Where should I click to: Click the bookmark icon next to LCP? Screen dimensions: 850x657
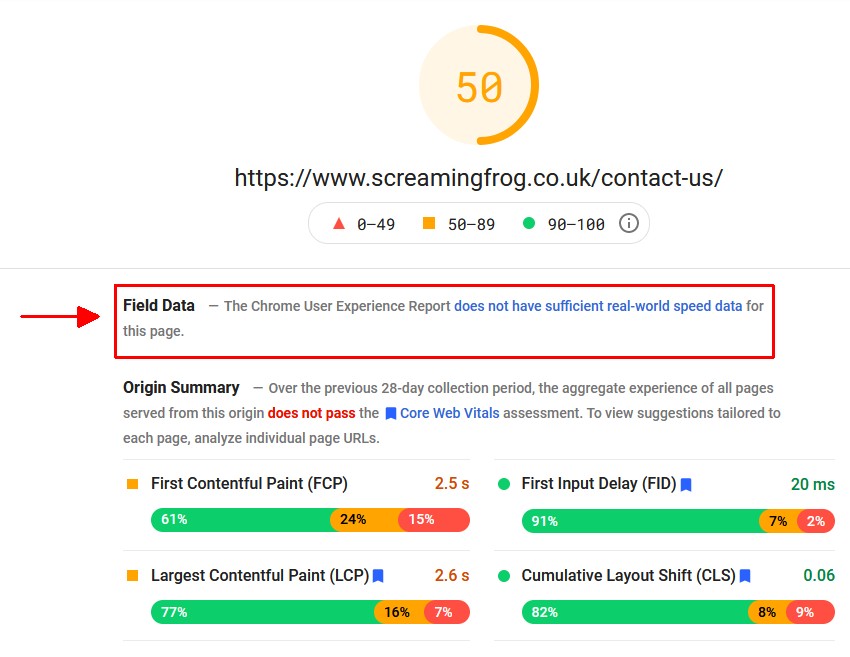[378, 576]
